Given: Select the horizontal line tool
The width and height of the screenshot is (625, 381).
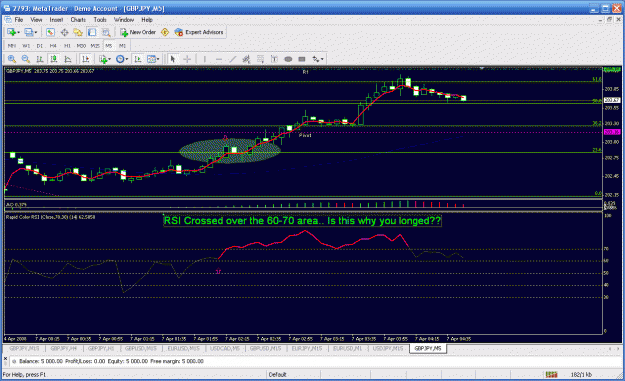Looking at the screenshot, I should pos(218,59).
